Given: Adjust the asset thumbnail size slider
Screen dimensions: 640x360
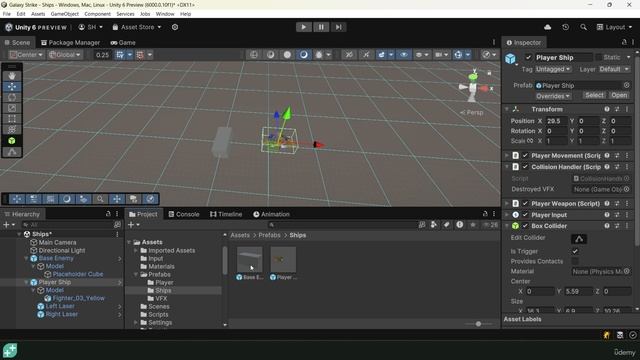Looking at the screenshot, I should (x=478, y=324).
